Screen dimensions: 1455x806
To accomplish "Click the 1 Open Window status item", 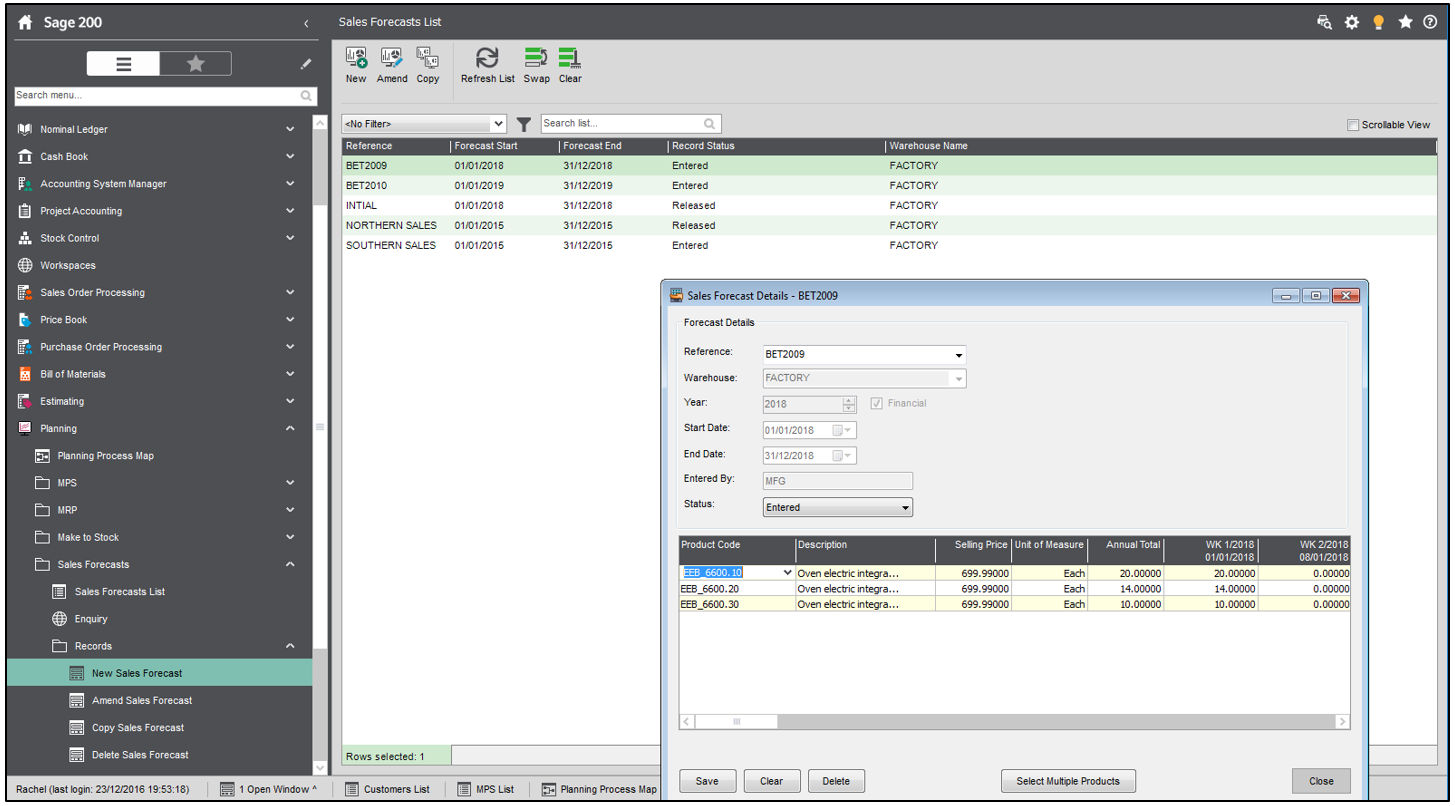I will coord(267,789).
